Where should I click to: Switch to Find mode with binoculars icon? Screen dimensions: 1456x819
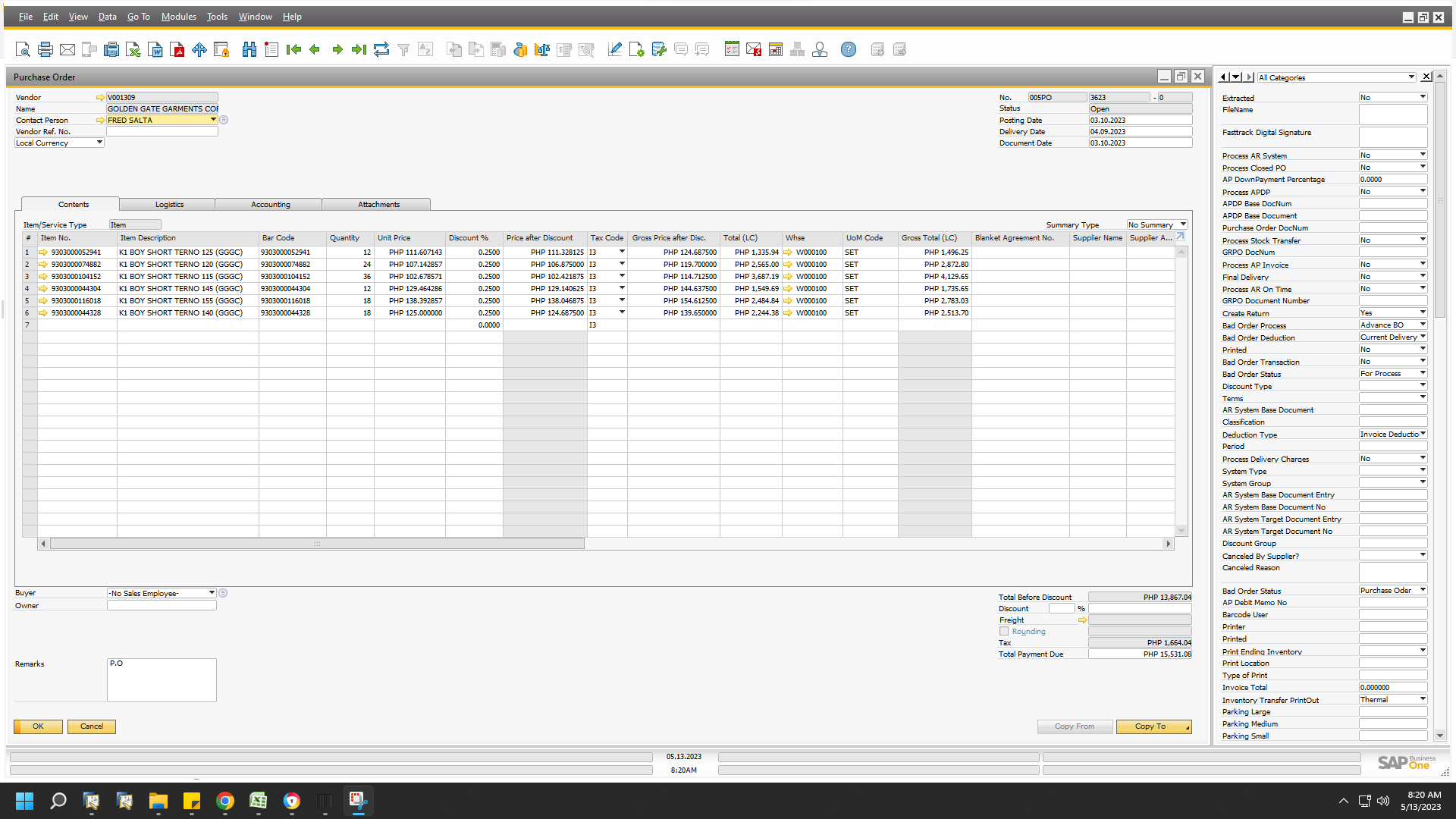point(249,49)
